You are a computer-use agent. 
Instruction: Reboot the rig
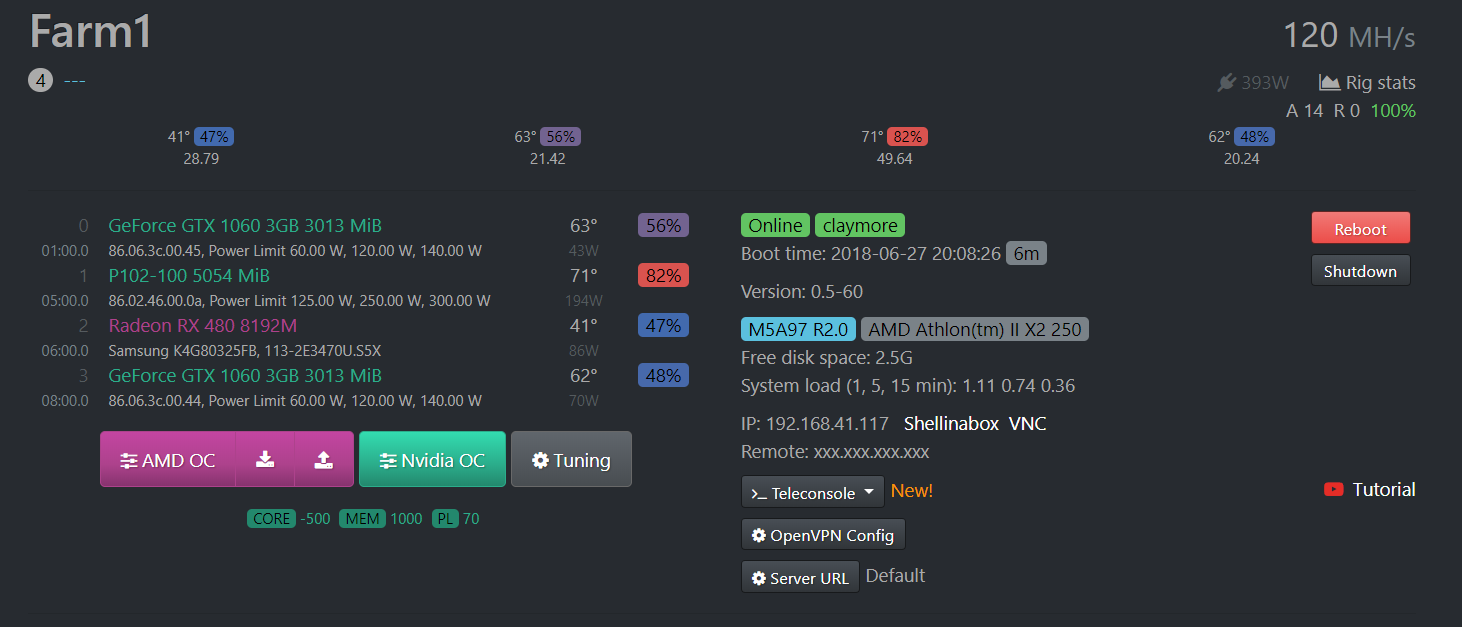1360,228
